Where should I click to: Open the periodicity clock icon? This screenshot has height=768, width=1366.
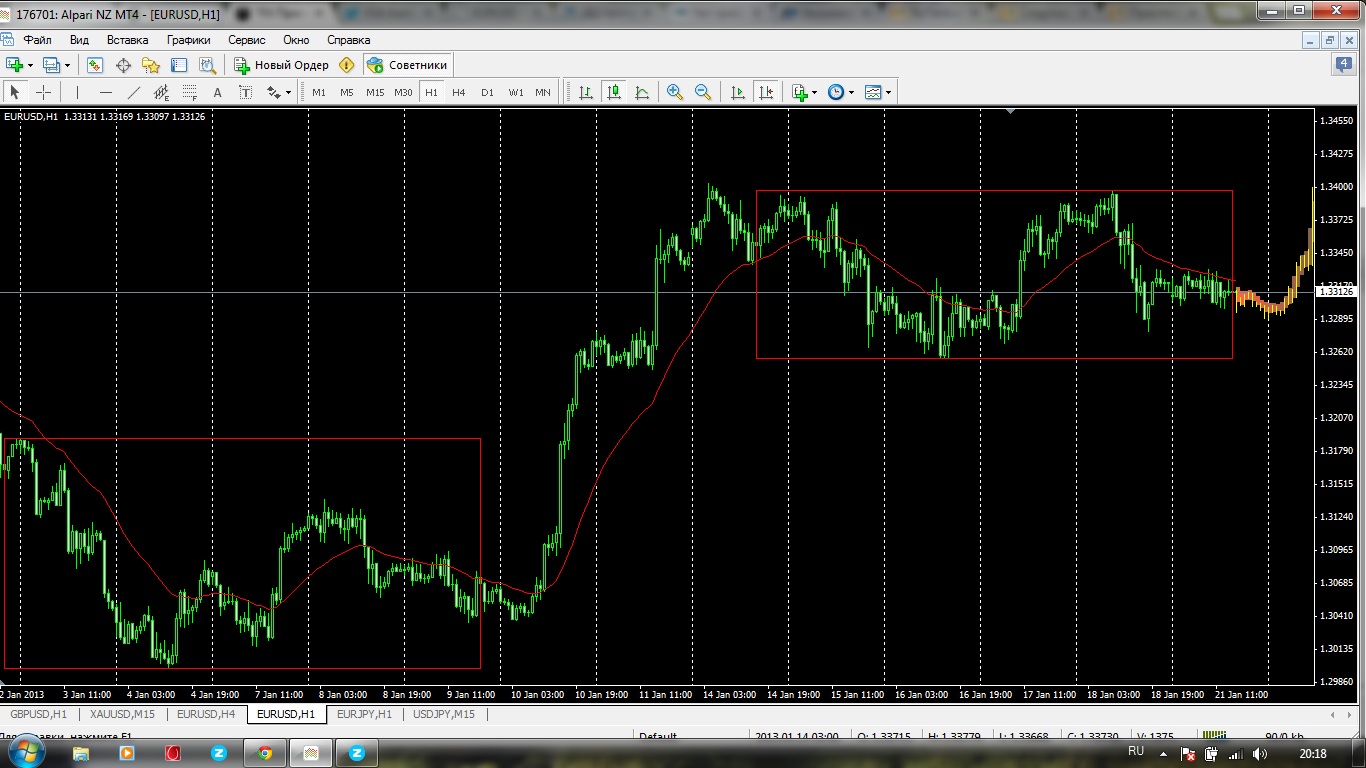pos(836,92)
